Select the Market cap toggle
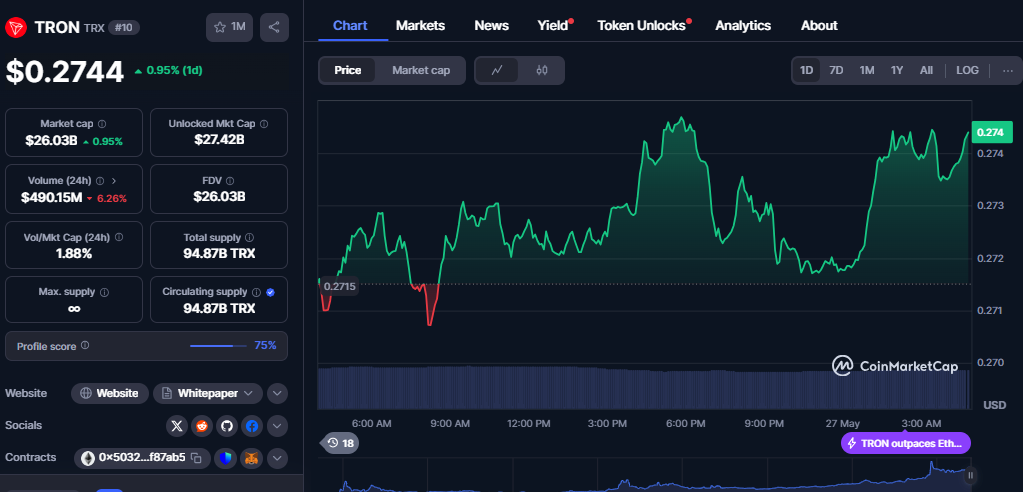Screen dimensions: 1023x492 [x=421, y=70]
